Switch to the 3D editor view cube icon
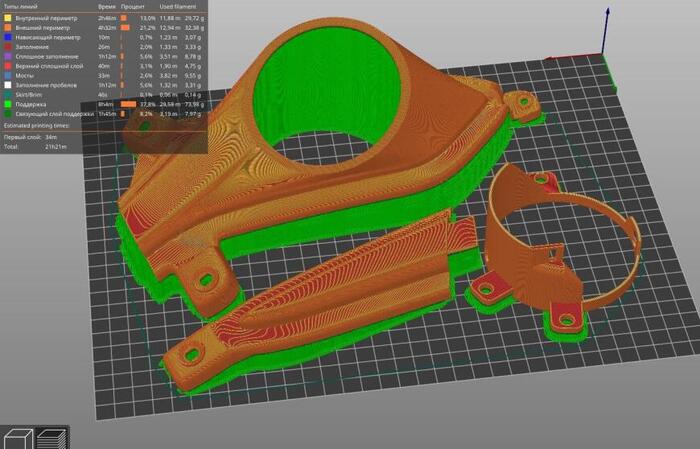Image resolution: width=700 pixels, height=449 pixels. pos(19,437)
